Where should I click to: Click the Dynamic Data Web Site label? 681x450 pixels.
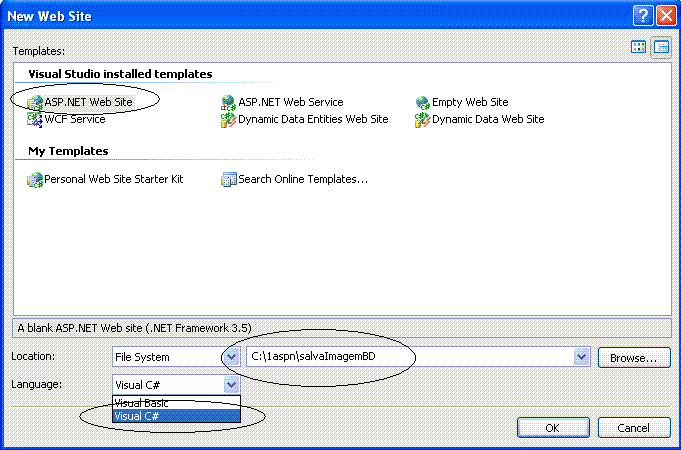(x=488, y=119)
